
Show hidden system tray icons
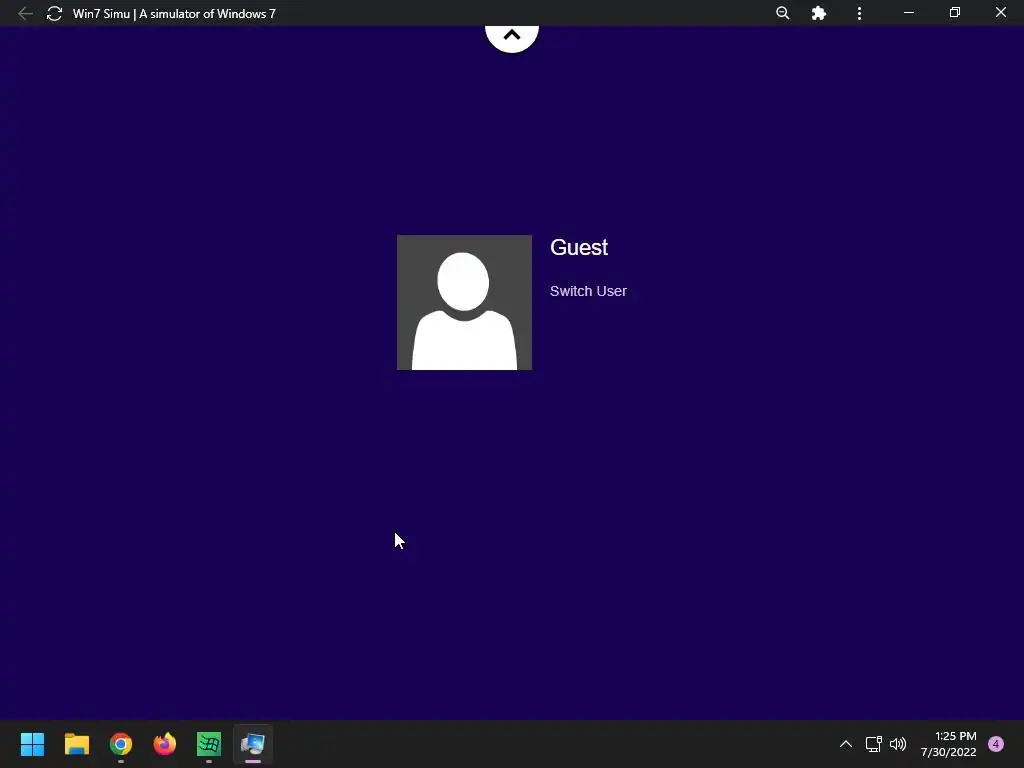846,744
